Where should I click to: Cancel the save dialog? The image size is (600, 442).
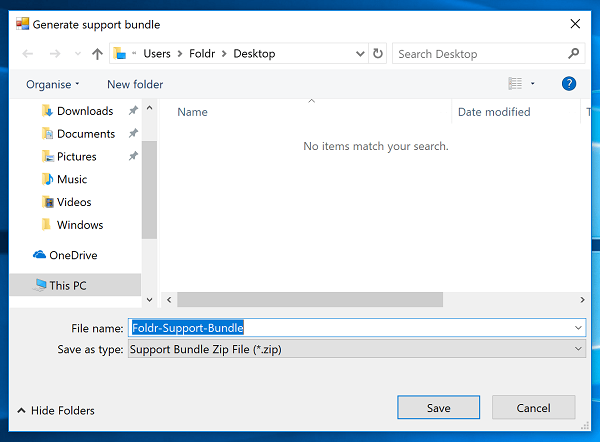(533, 408)
